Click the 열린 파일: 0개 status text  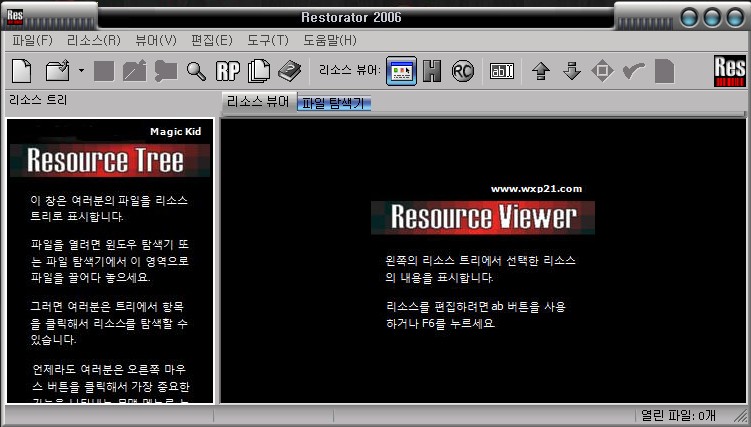[678, 415]
